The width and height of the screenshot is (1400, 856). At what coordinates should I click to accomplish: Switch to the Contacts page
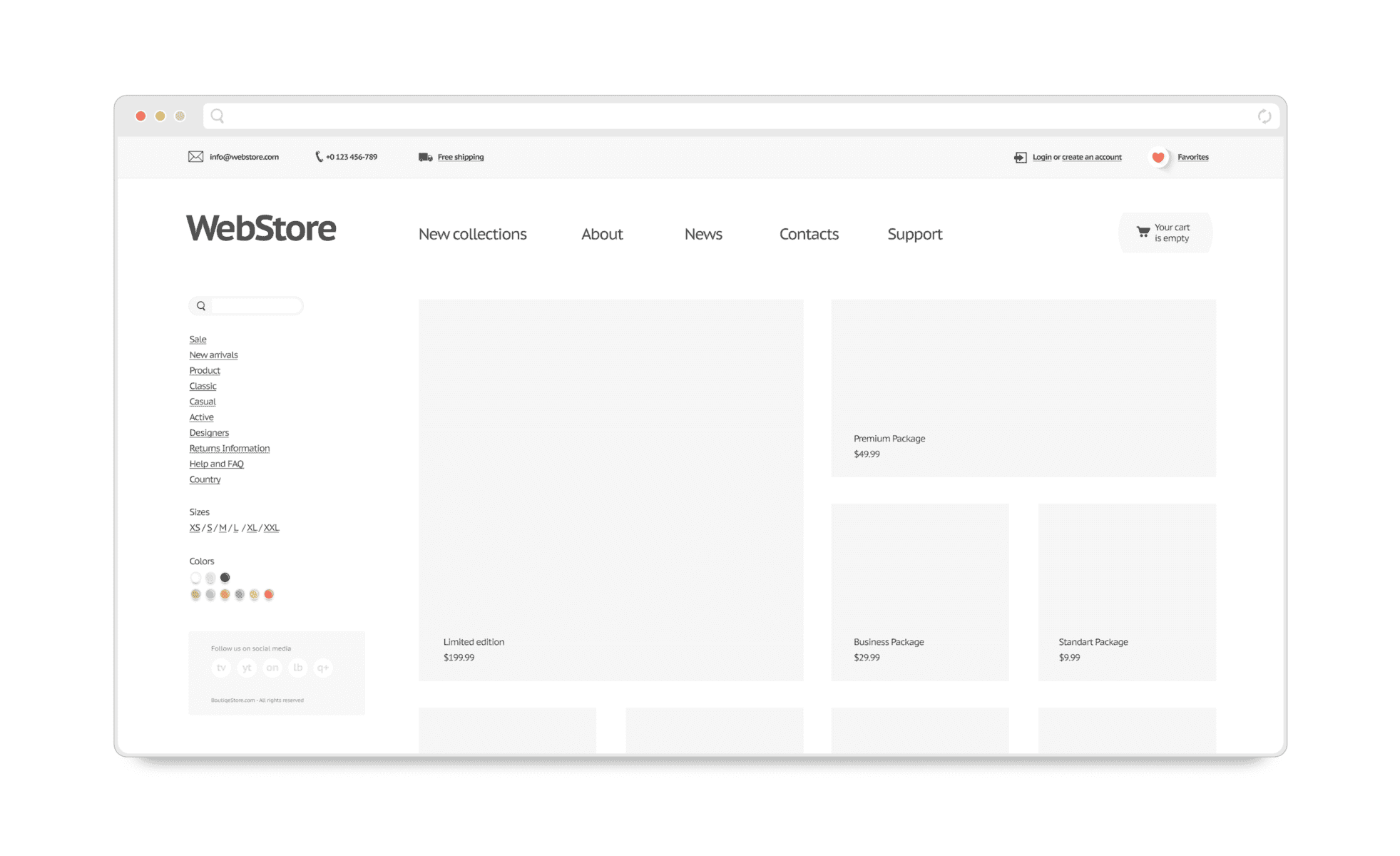tap(809, 234)
